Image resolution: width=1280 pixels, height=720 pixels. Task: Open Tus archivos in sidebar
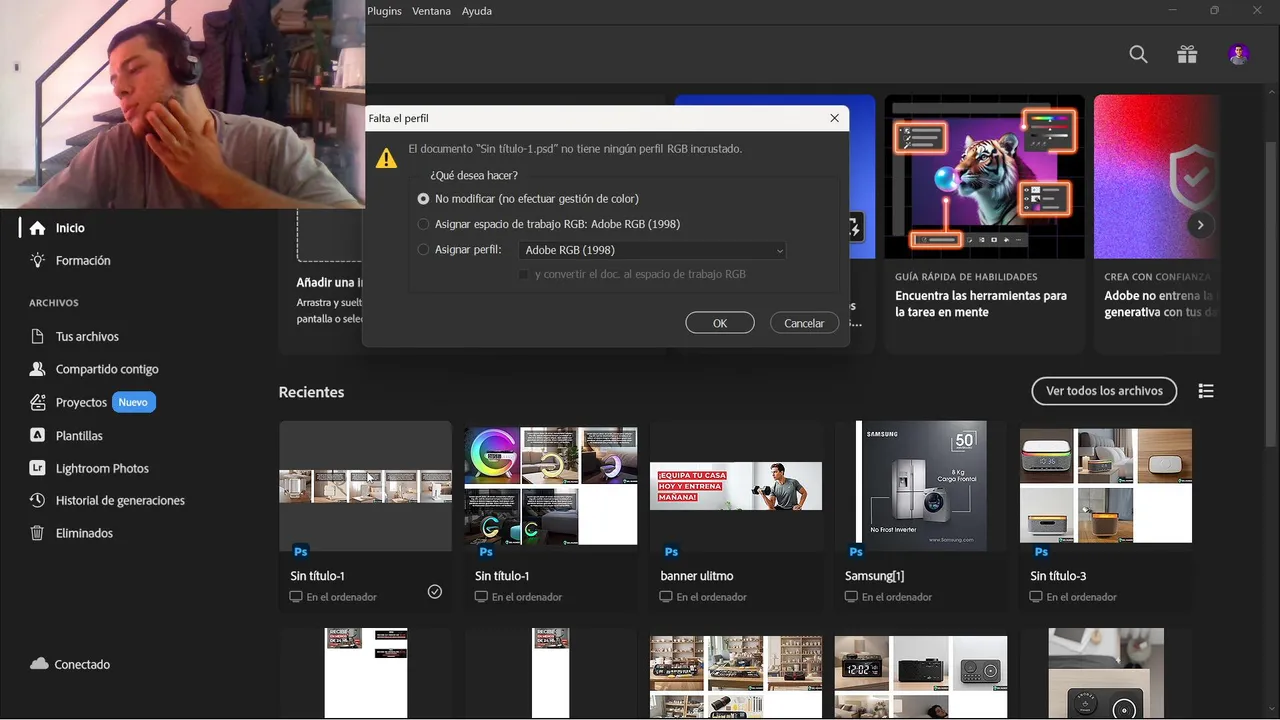tap(87, 337)
